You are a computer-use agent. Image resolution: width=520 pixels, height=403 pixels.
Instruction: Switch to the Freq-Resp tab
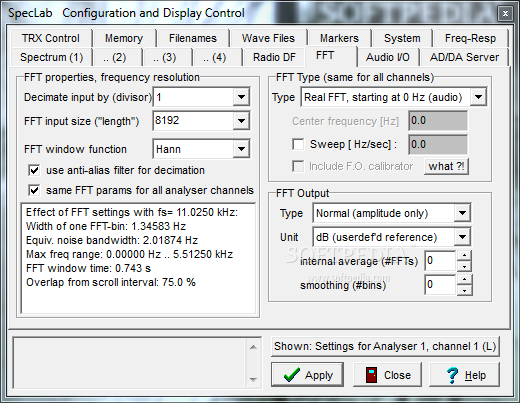click(x=470, y=38)
